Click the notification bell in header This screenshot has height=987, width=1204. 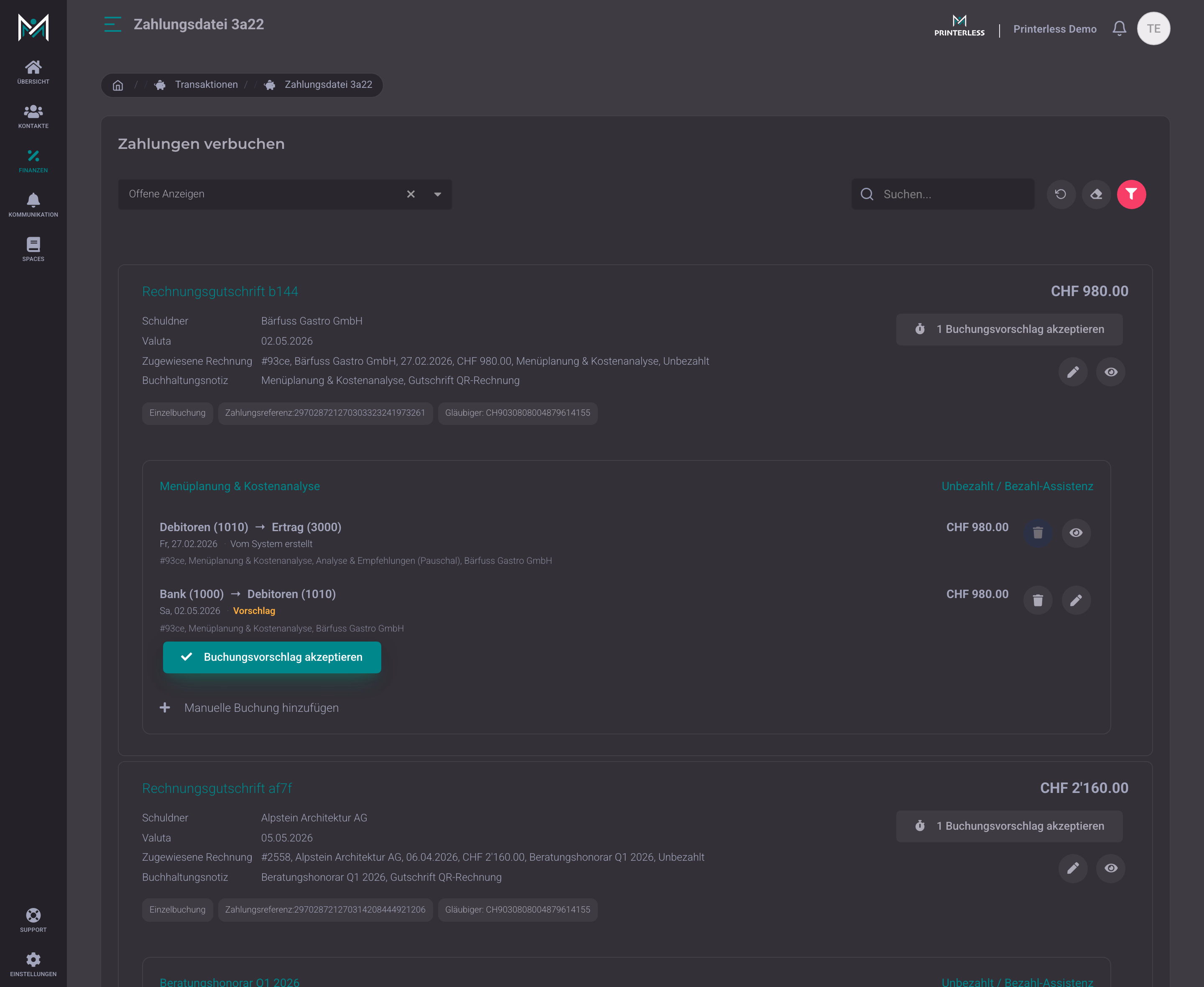(x=1119, y=28)
